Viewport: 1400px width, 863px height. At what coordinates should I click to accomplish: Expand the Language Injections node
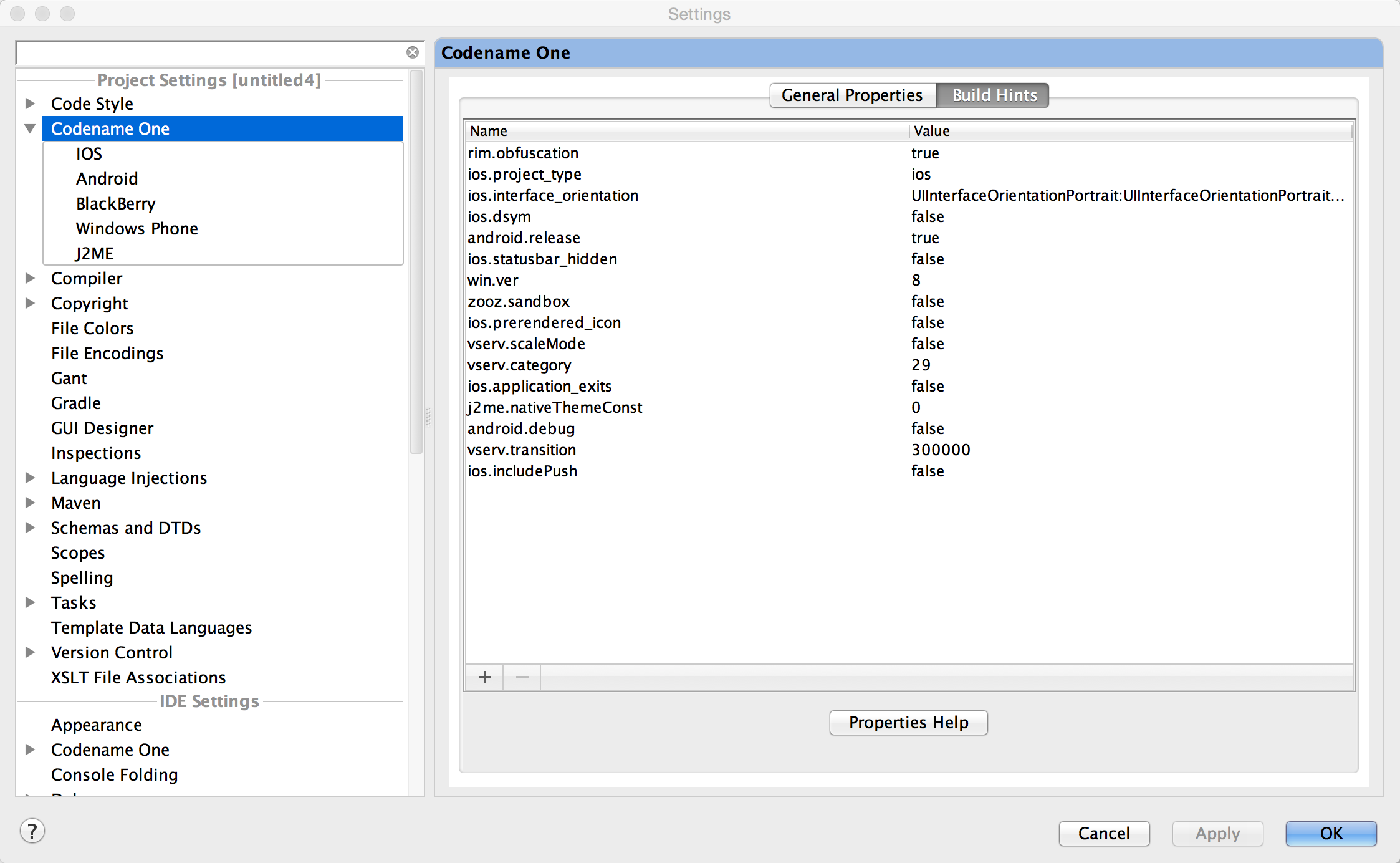[x=29, y=478]
